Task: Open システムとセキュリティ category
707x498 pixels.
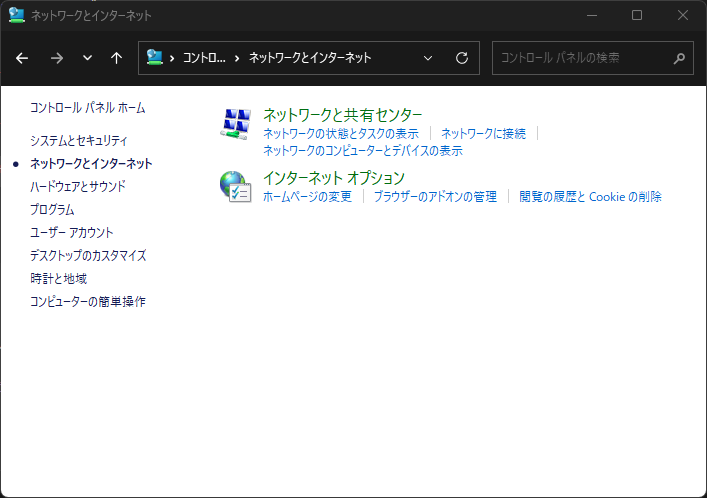Action: click(x=79, y=141)
